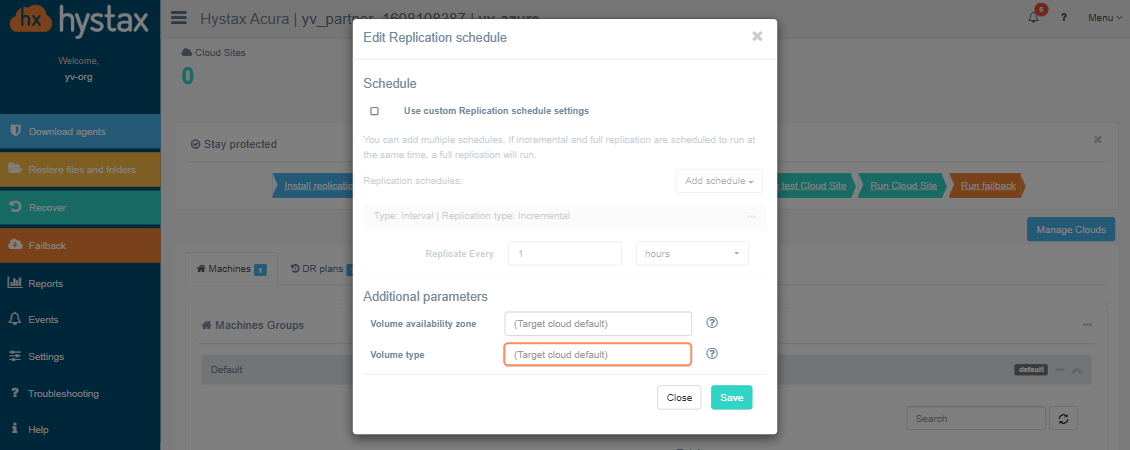Open the hours unit dropdown
Screen dimensions: 1130x450
click(x=692, y=254)
